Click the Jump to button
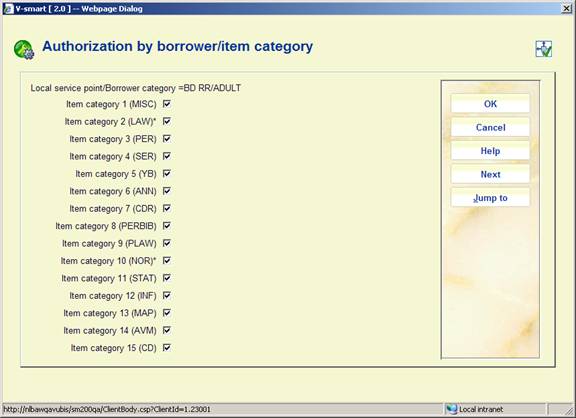576x418 pixels. click(490, 198)
